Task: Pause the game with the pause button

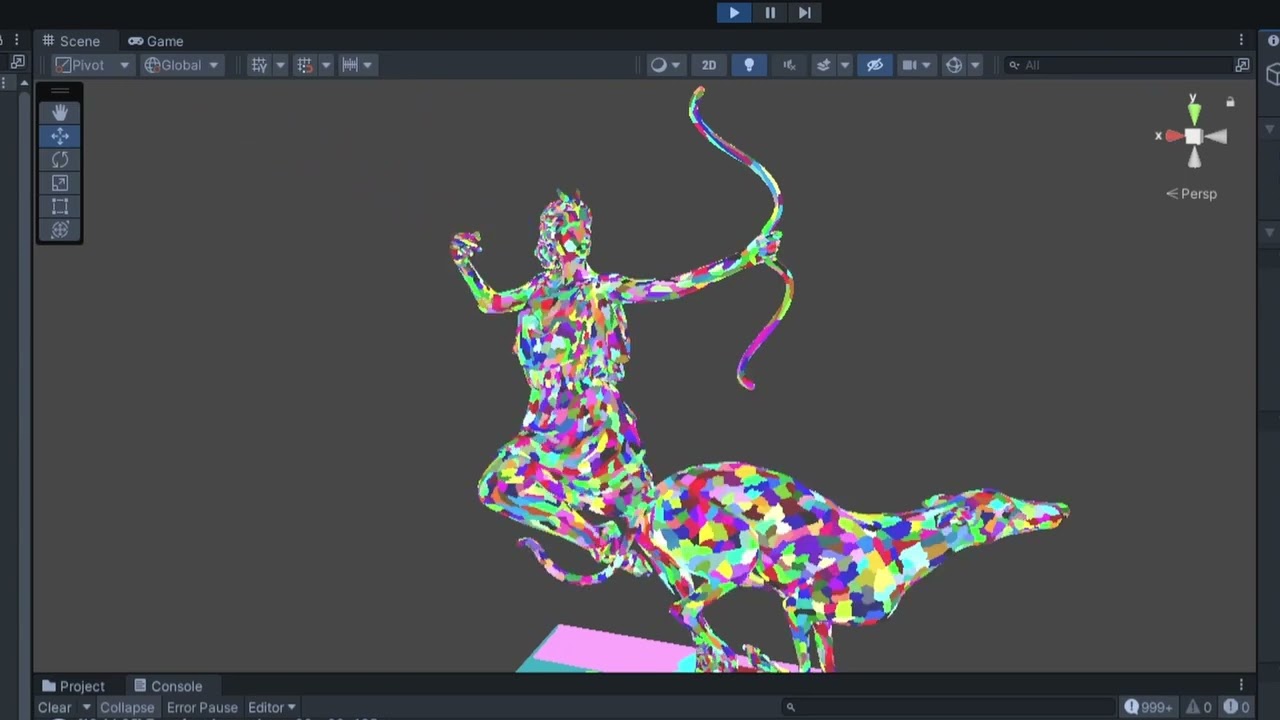Action: [x=770, y=12]
